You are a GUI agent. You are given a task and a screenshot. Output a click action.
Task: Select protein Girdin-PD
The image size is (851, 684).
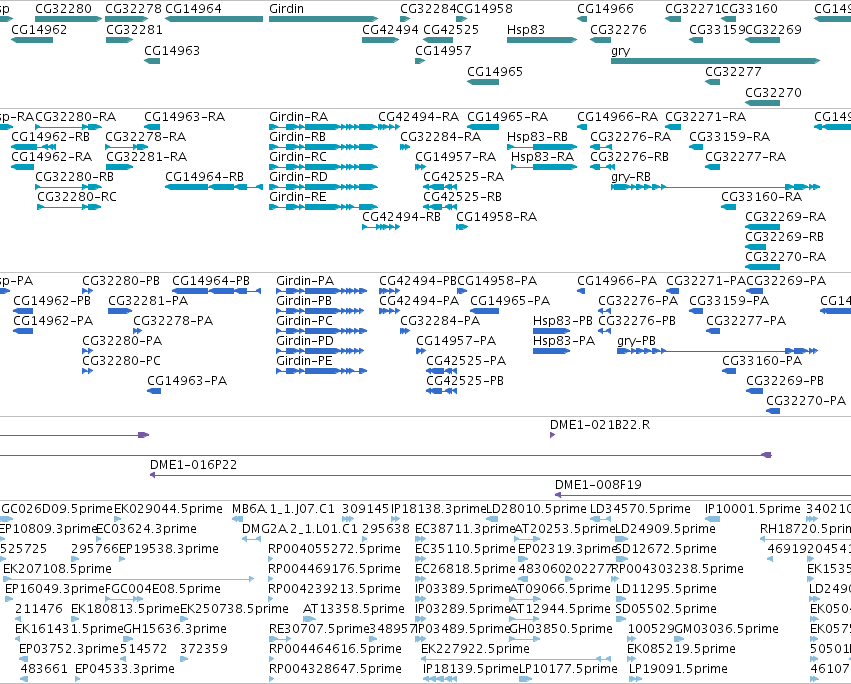[305, 341]
